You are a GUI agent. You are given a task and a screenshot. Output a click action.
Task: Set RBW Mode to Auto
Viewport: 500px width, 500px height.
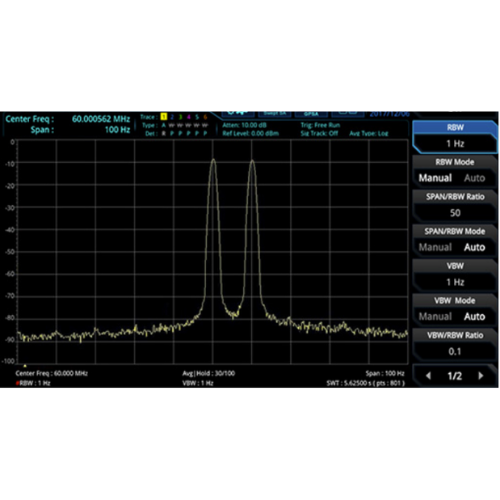coord(475,178)
